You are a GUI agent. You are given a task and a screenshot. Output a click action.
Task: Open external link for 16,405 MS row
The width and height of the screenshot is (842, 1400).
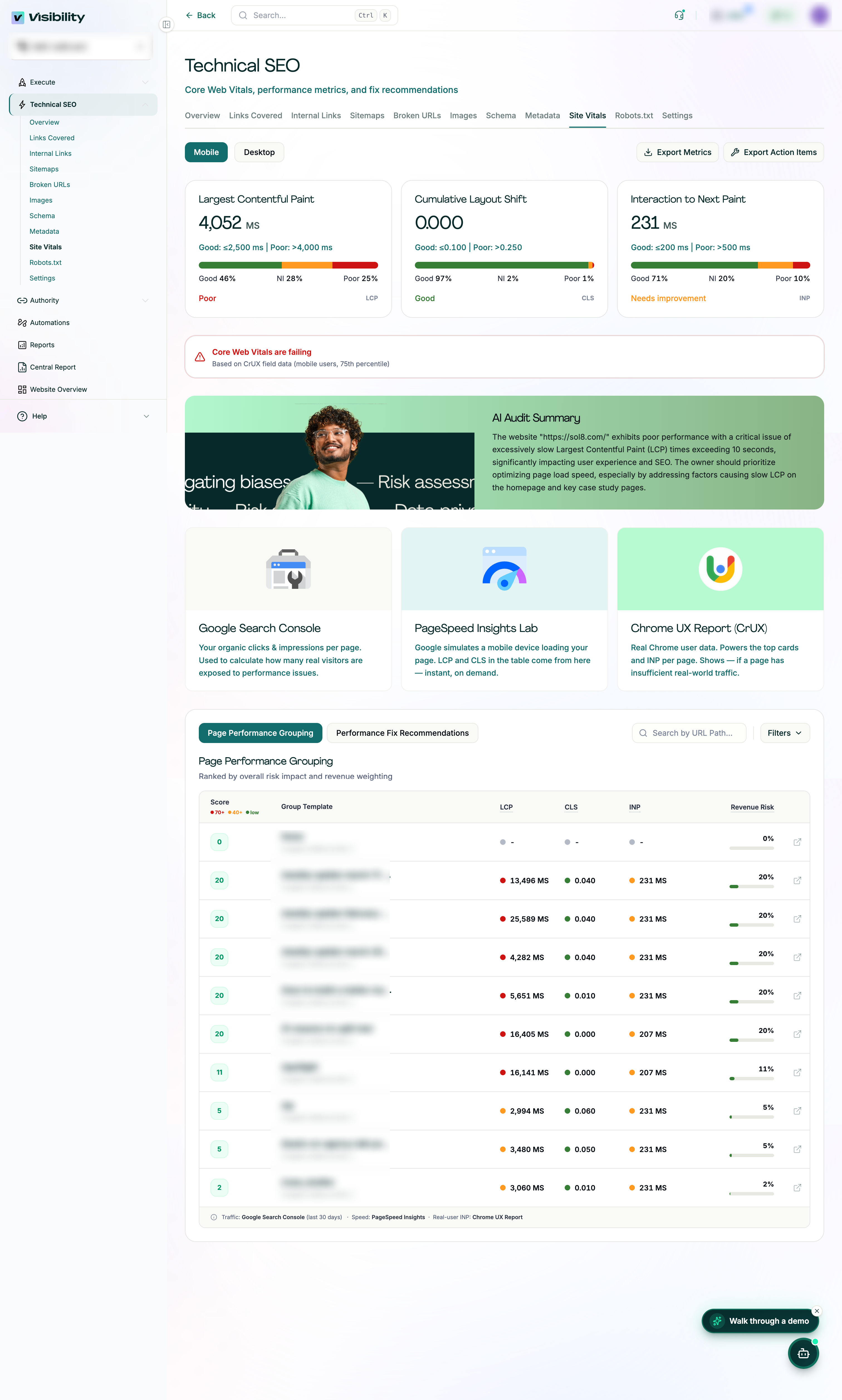click(797, 1034)
